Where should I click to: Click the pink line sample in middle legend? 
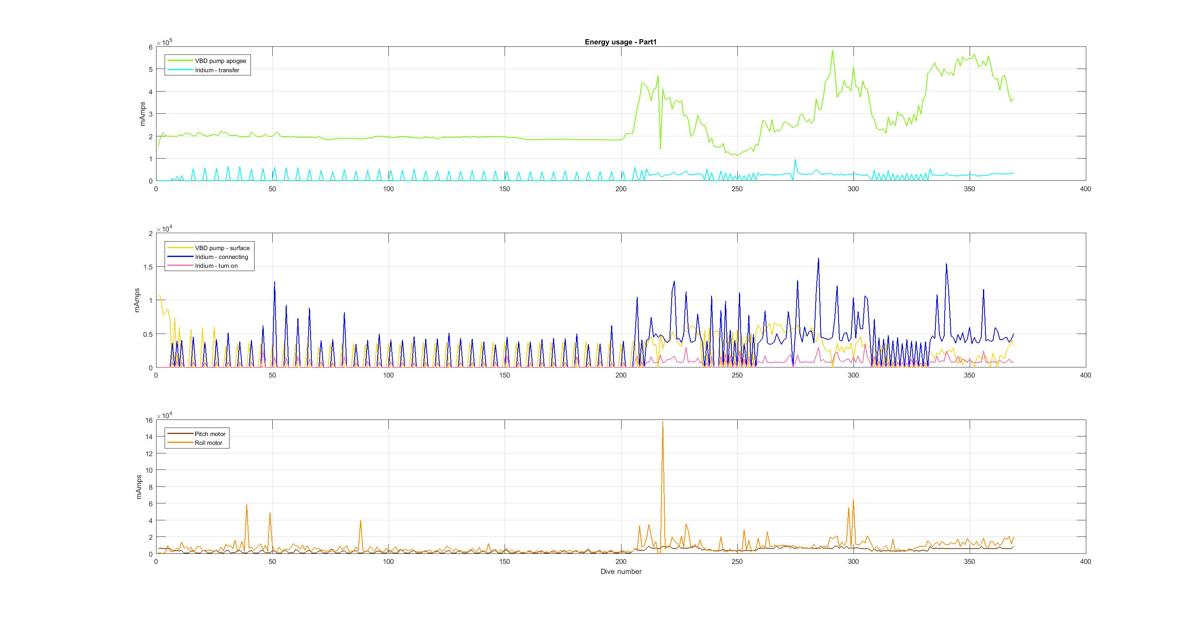point(181,266)
